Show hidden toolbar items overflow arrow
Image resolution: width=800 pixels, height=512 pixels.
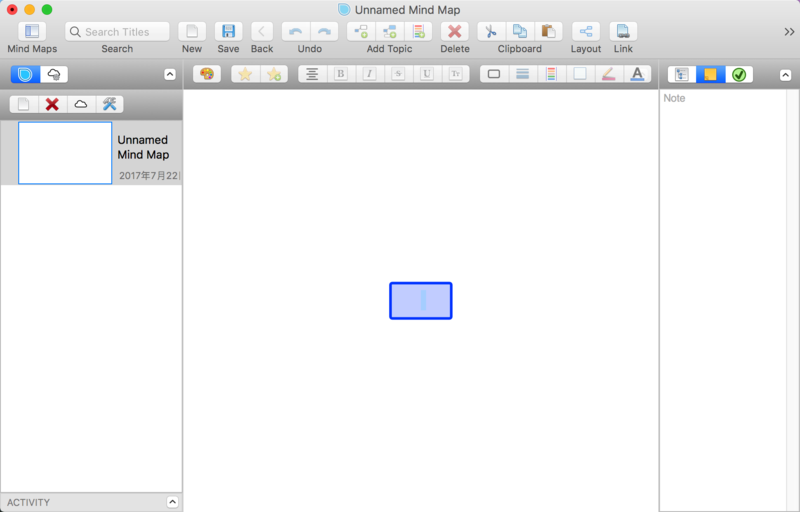tap(789, 32)
